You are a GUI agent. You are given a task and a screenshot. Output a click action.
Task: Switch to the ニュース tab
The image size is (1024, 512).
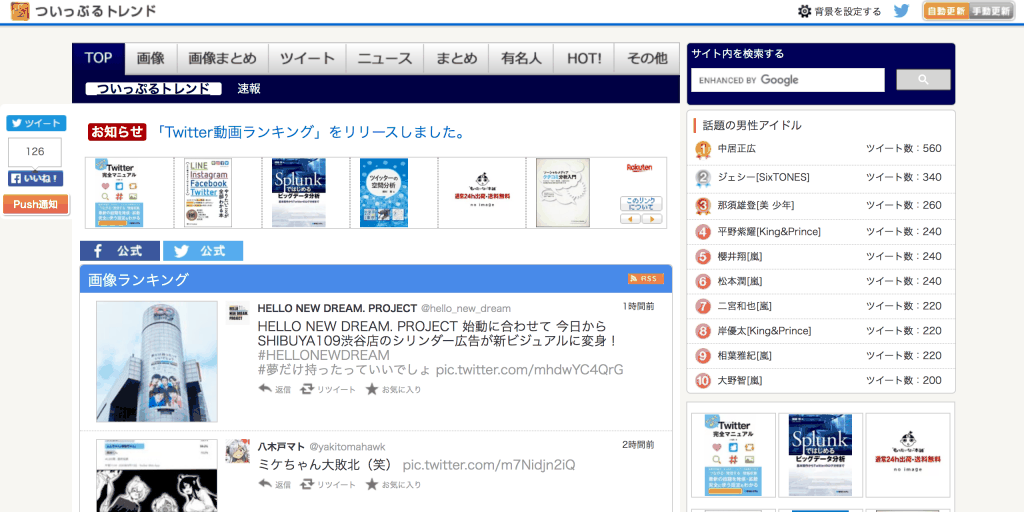tap(385, 58)
